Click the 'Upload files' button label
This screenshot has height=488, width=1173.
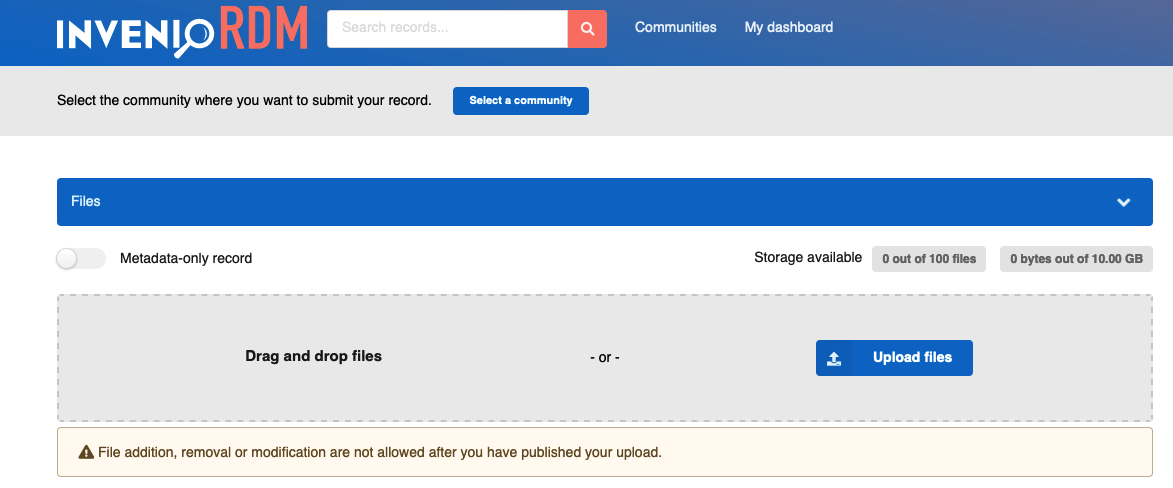click(912, 357)
